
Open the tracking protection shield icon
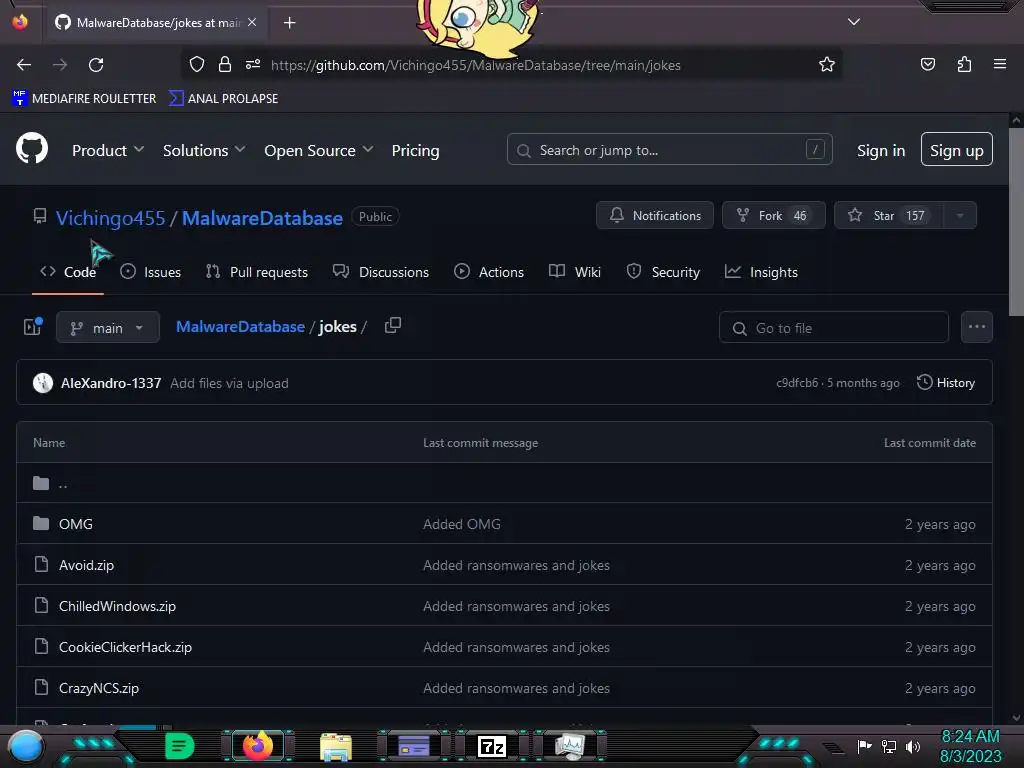point(197,64)
